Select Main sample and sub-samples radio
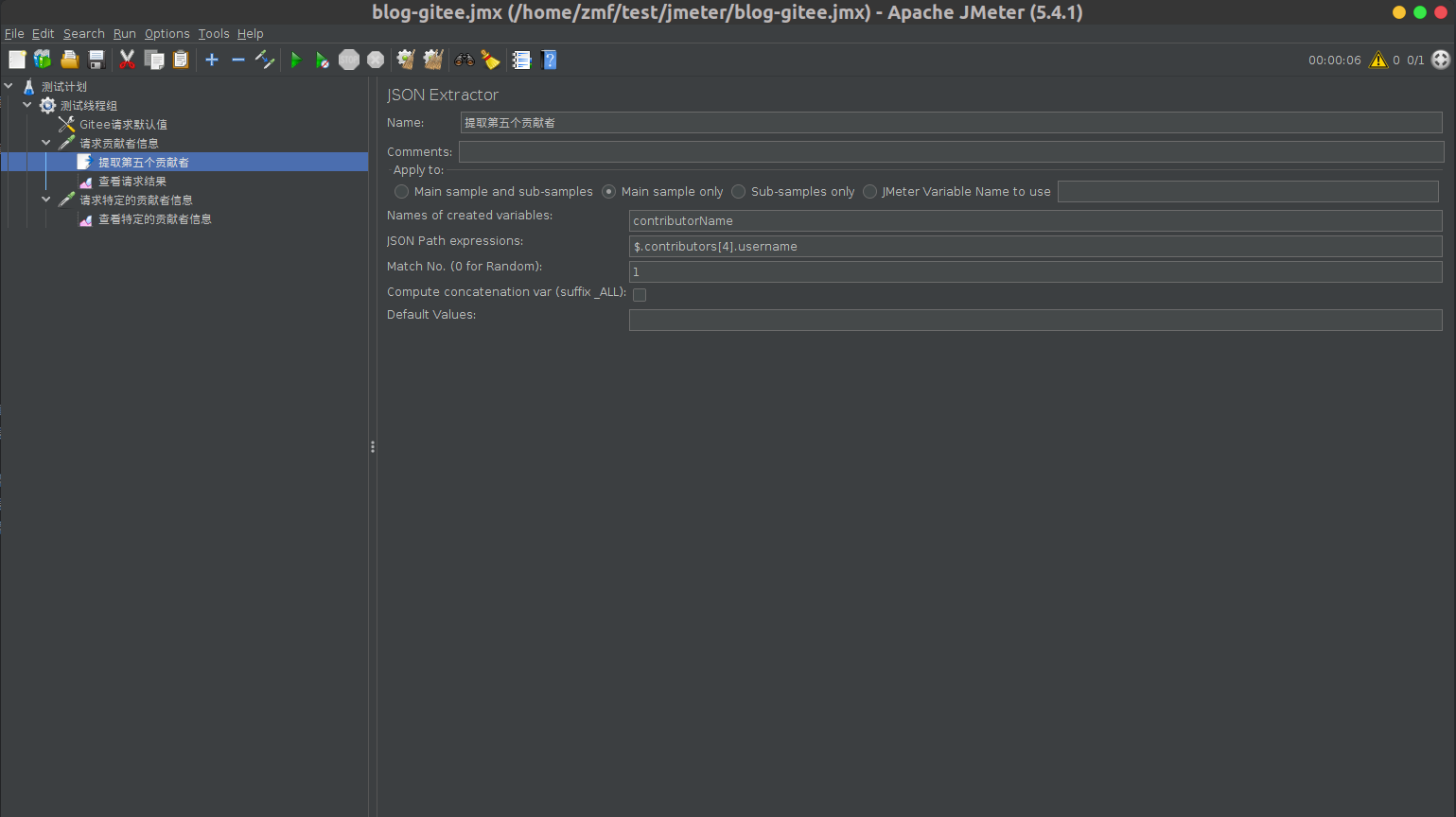This screenshot has width=1456, height=817. pos(401,191)
